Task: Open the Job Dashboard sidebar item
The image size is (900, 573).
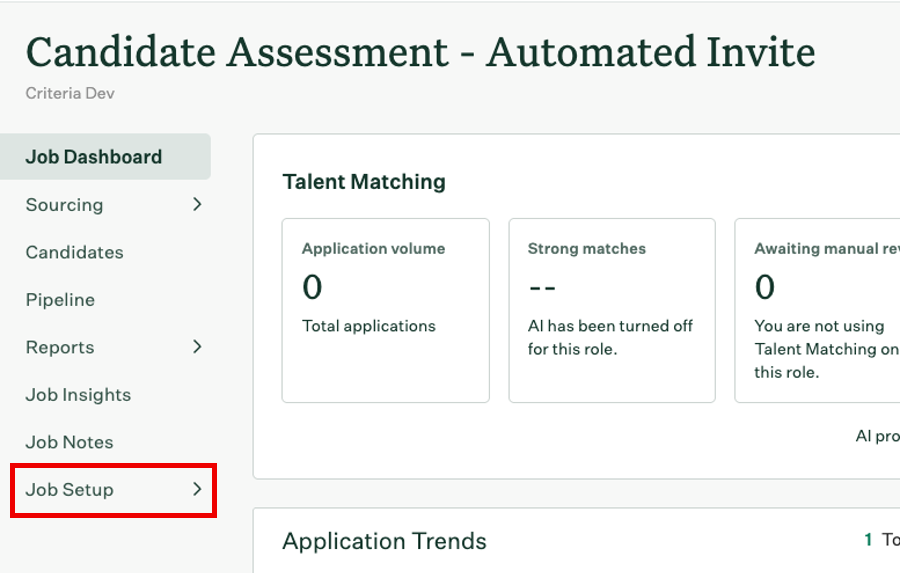Action: [x=94, y=157]
